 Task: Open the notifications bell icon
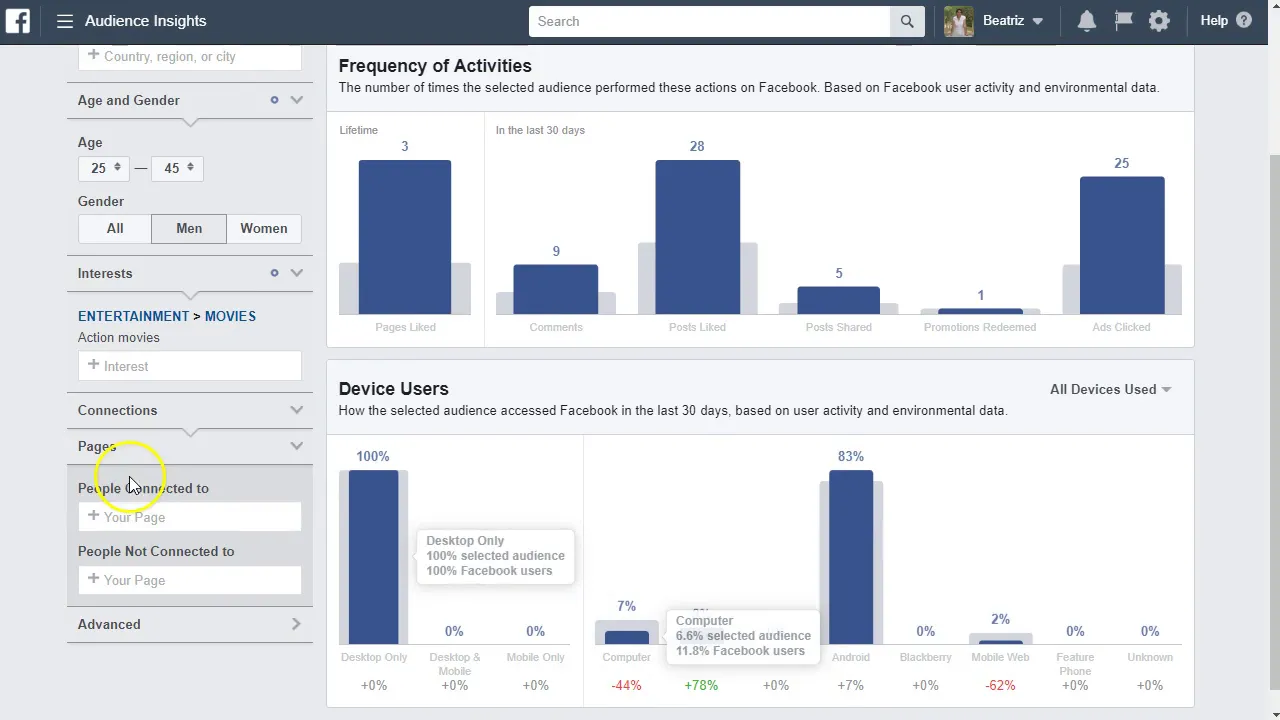coord(1087,20)
